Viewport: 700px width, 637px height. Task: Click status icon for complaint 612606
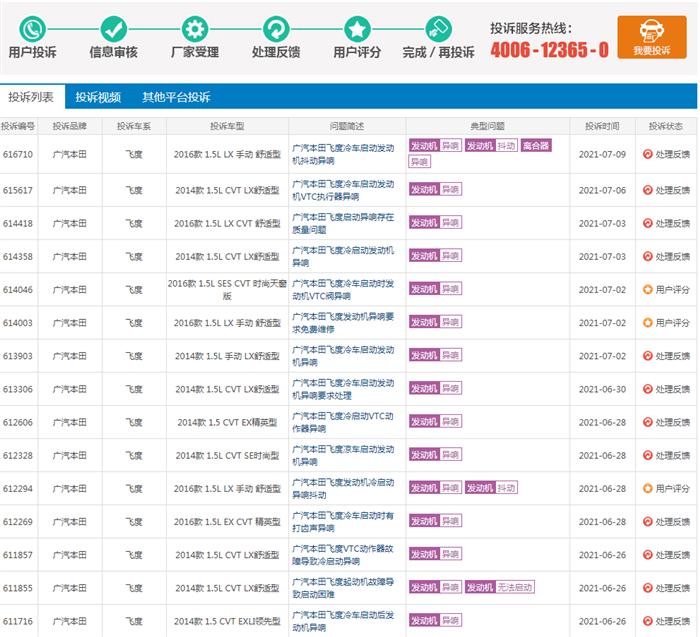tap(647, 422)
